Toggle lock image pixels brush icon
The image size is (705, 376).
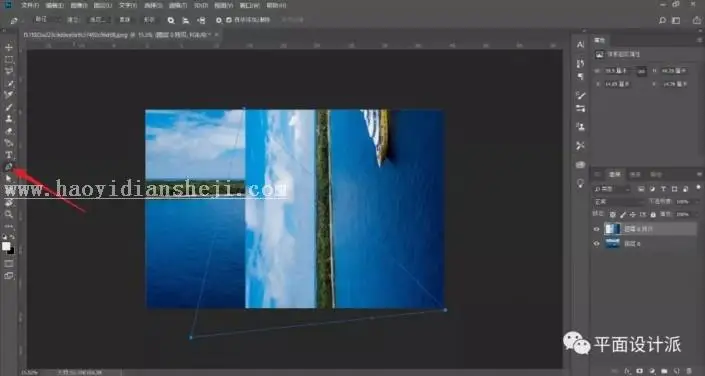click(x=623, y=215)
